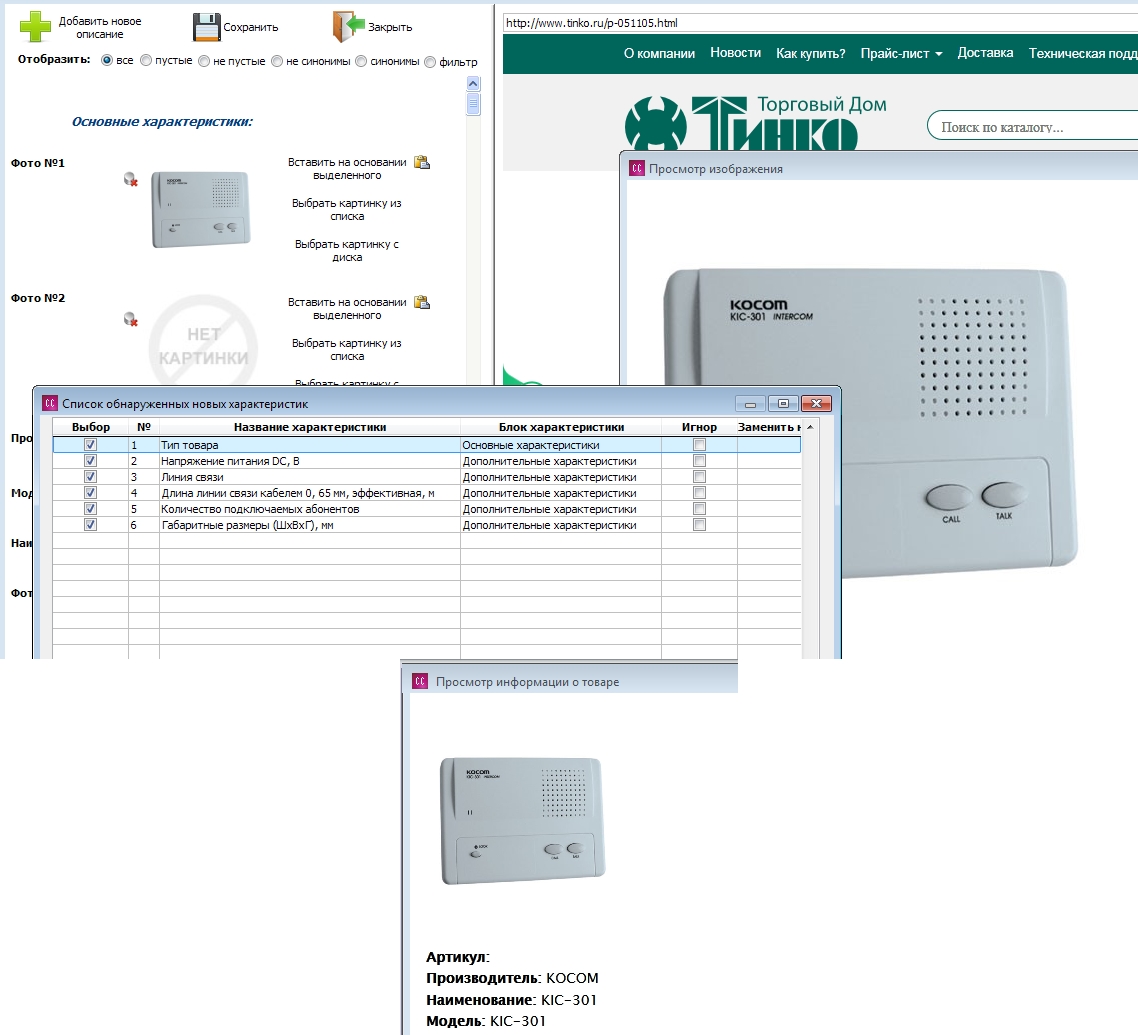The height and width of the screenshot is (1035, 1138).
Task: Check the Игнор checkbox for Линия связи
Action: coord(699,477)
